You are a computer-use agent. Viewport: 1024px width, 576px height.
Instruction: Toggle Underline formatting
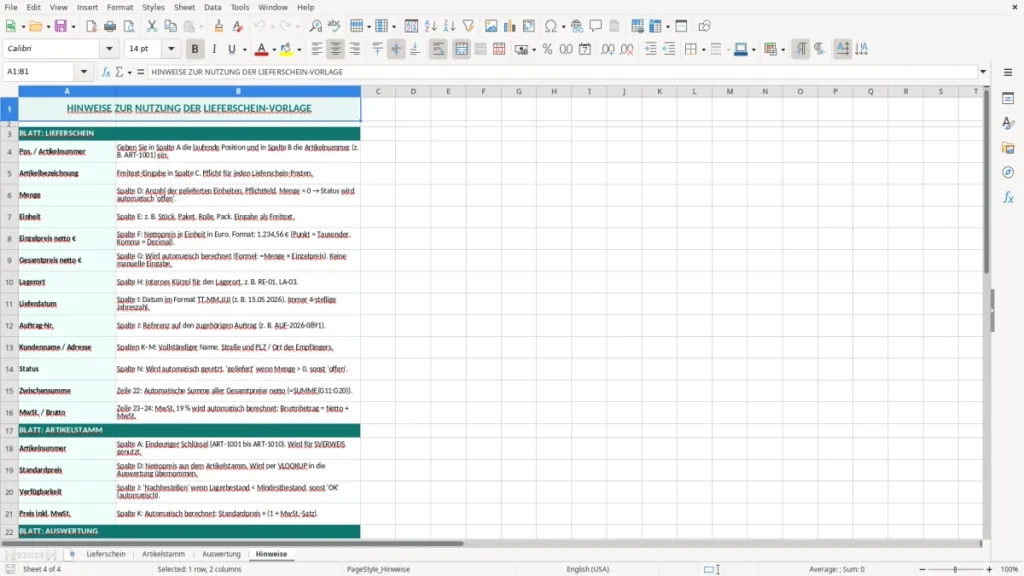point(231,49)
